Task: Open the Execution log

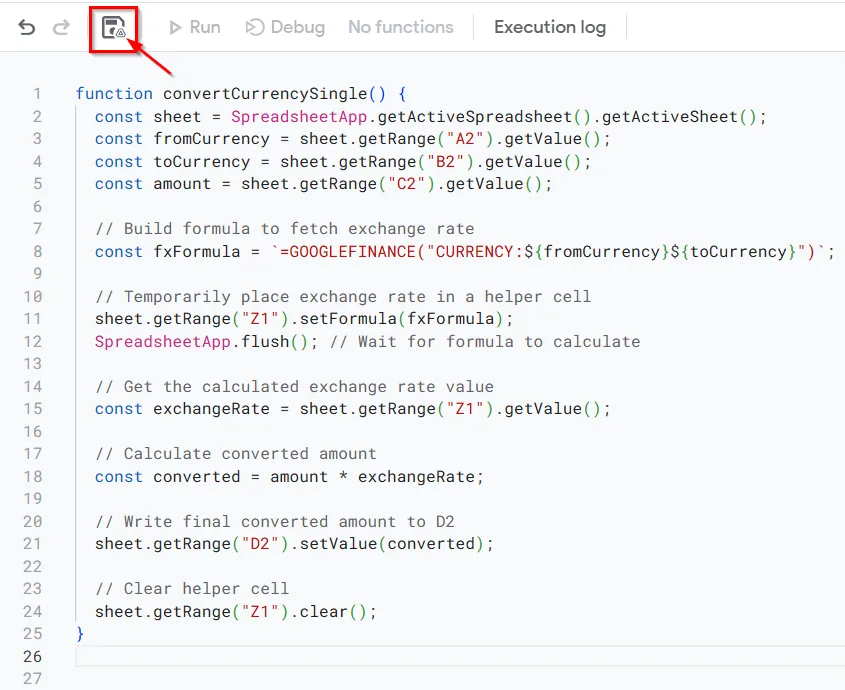Action: [550, 27]
